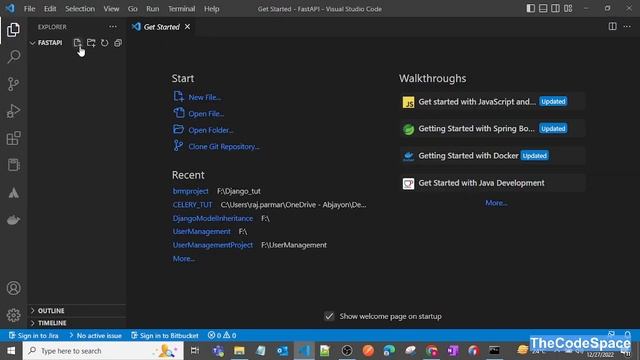Open recent project bmproject
The width and height of the screenshot is (640, 360).
[x=190, y=191]
